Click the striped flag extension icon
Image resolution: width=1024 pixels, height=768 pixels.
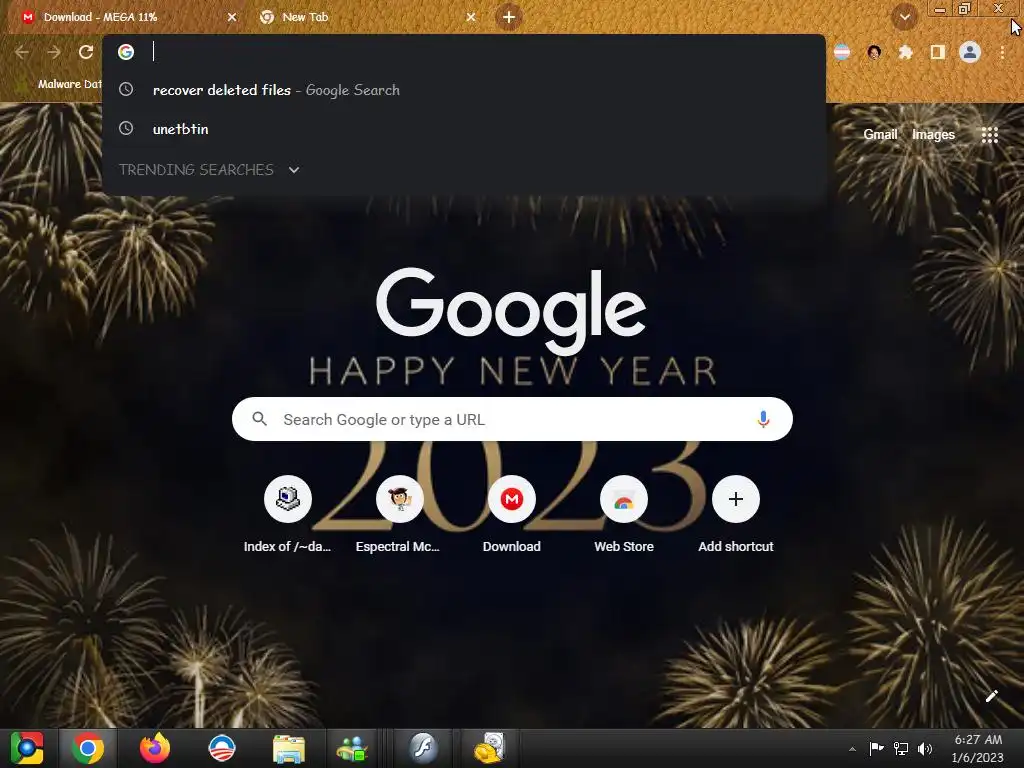pyautogui.click(x=842, y=52)
